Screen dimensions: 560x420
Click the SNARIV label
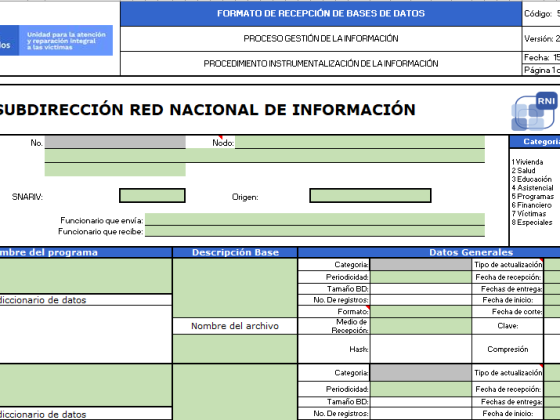[27, 197]
